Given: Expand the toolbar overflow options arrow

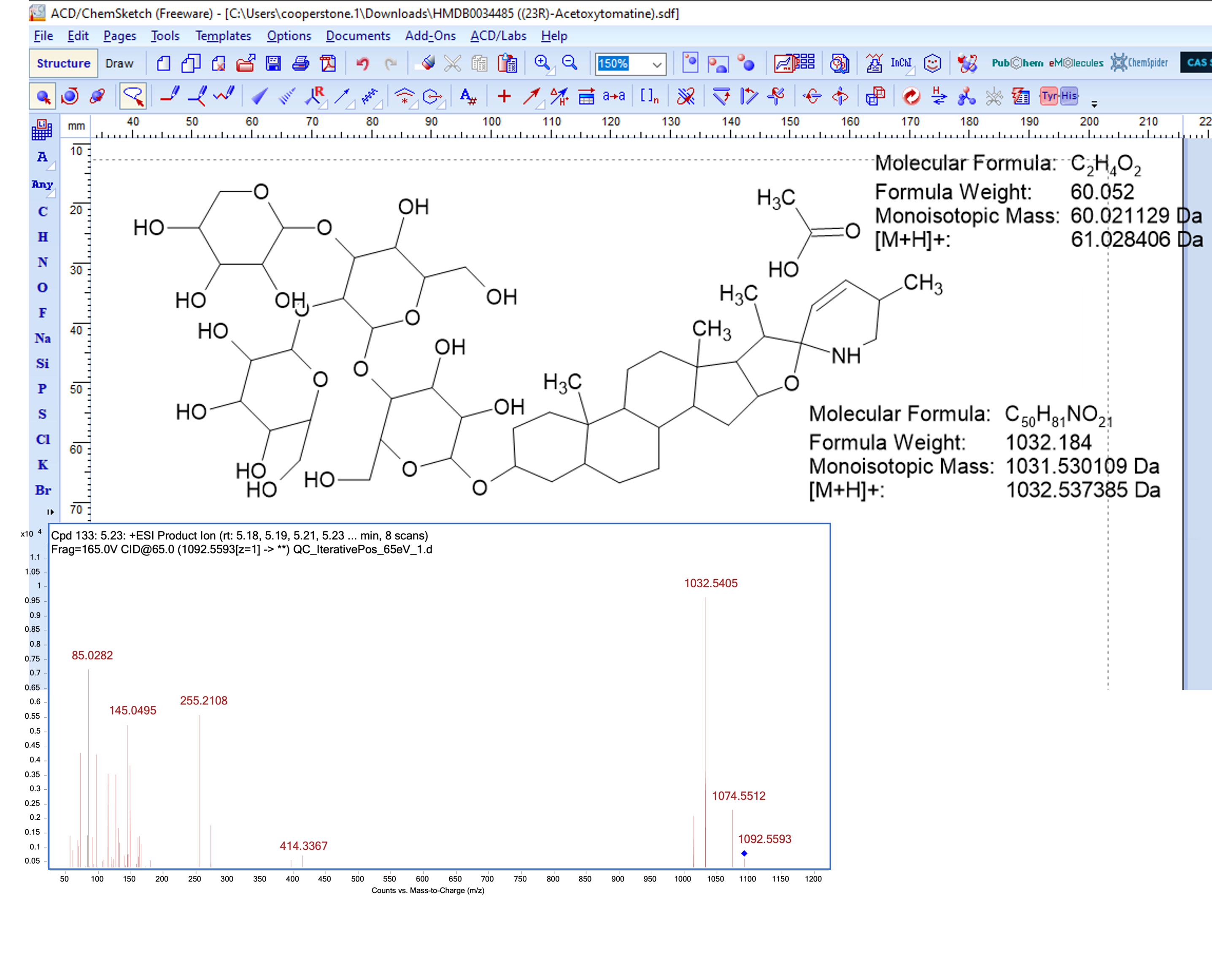Looking at the screenshot, I should (x=1094, y=105).
